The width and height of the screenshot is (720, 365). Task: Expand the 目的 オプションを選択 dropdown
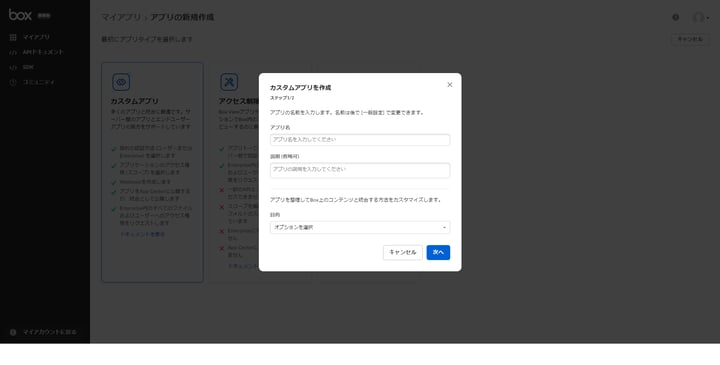[x=360, y=227]
